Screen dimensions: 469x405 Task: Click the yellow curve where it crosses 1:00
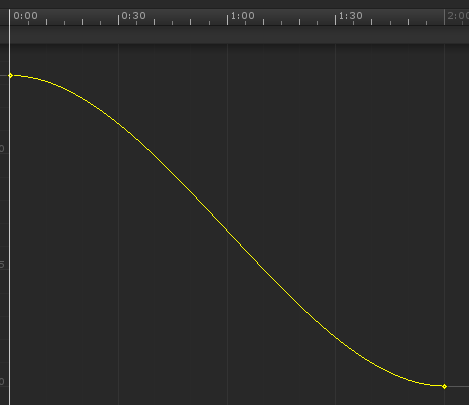click(x=227, y=231)
